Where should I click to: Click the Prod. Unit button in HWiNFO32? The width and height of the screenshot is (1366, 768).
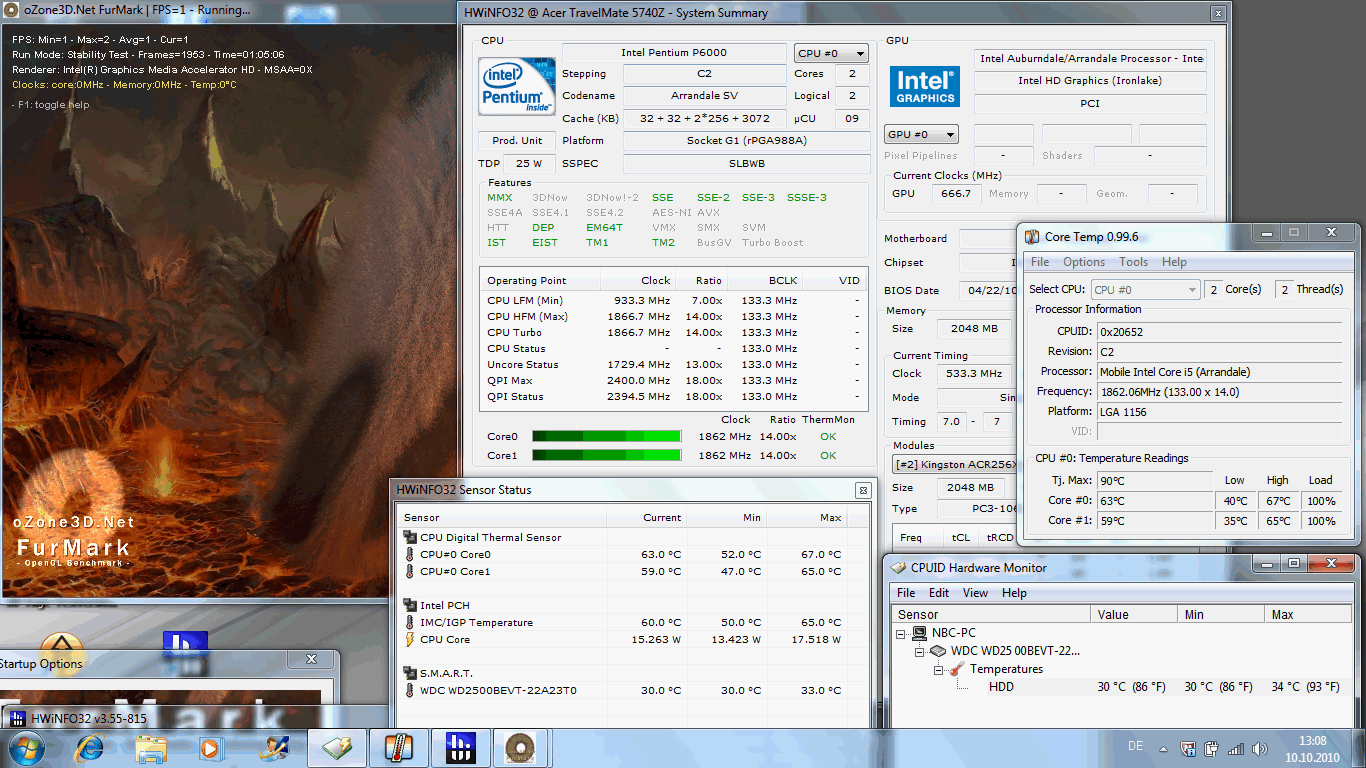coord(518,141)
